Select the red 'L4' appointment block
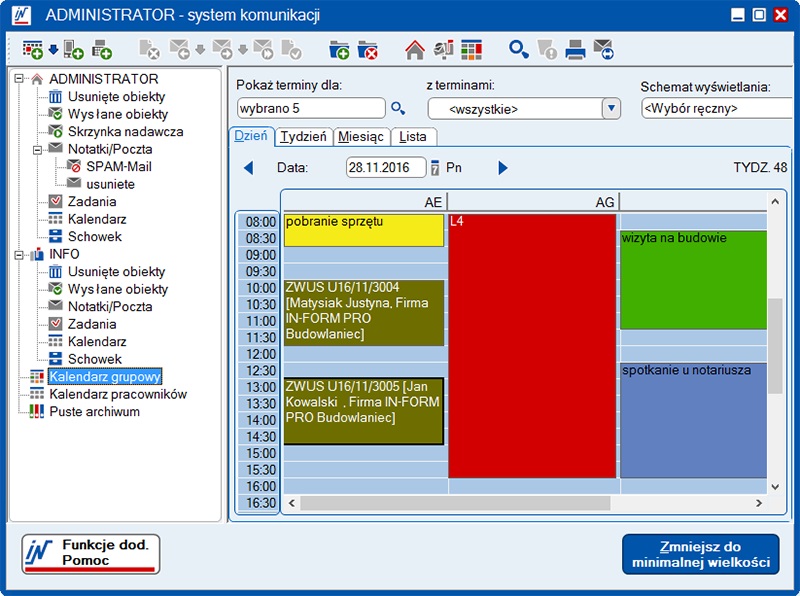The image size is (800, 596). (x=532, y=346)
